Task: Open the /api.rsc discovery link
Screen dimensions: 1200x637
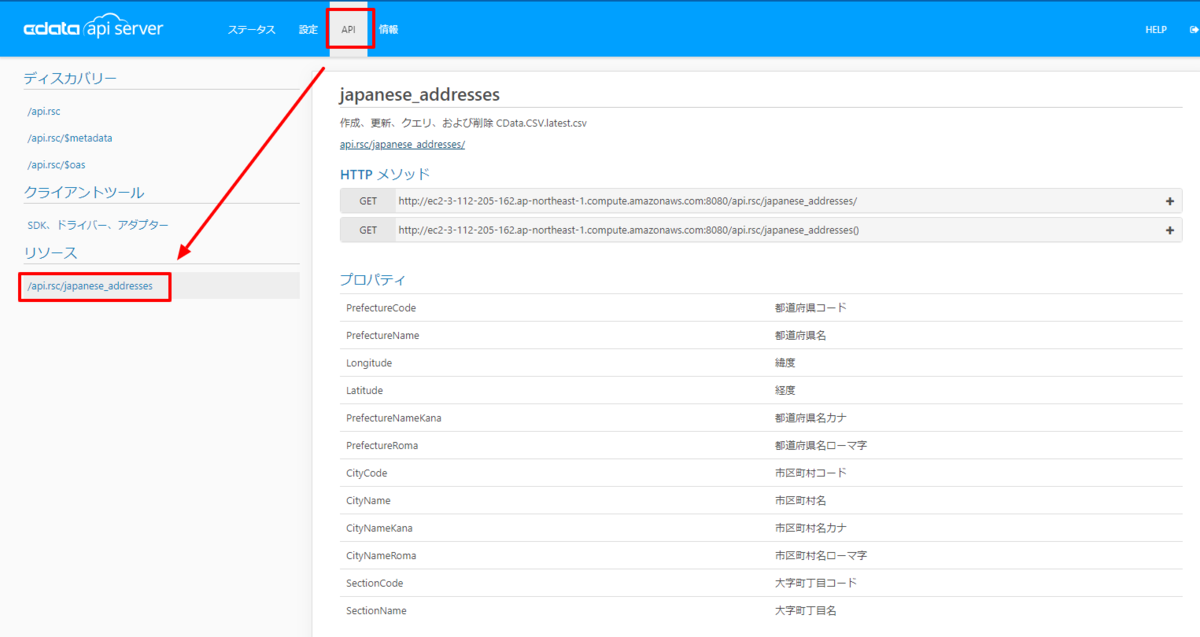Action: (44, 112)
